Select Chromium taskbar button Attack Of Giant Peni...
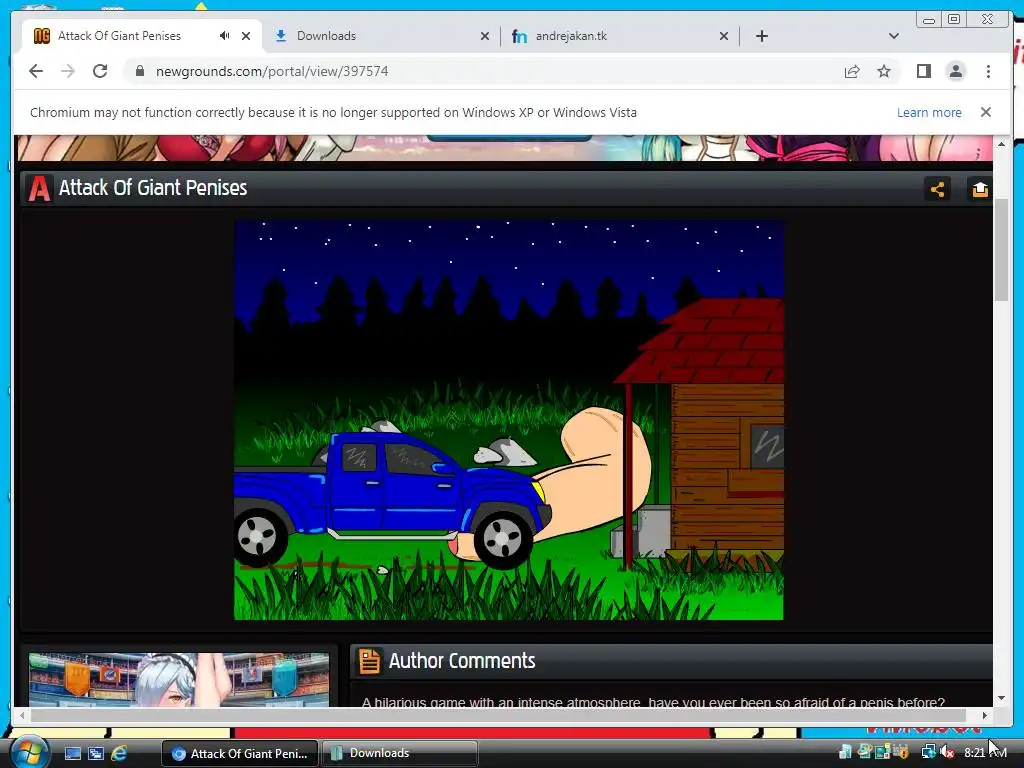This screenshot has width=1024, height=768. (240, 754)
